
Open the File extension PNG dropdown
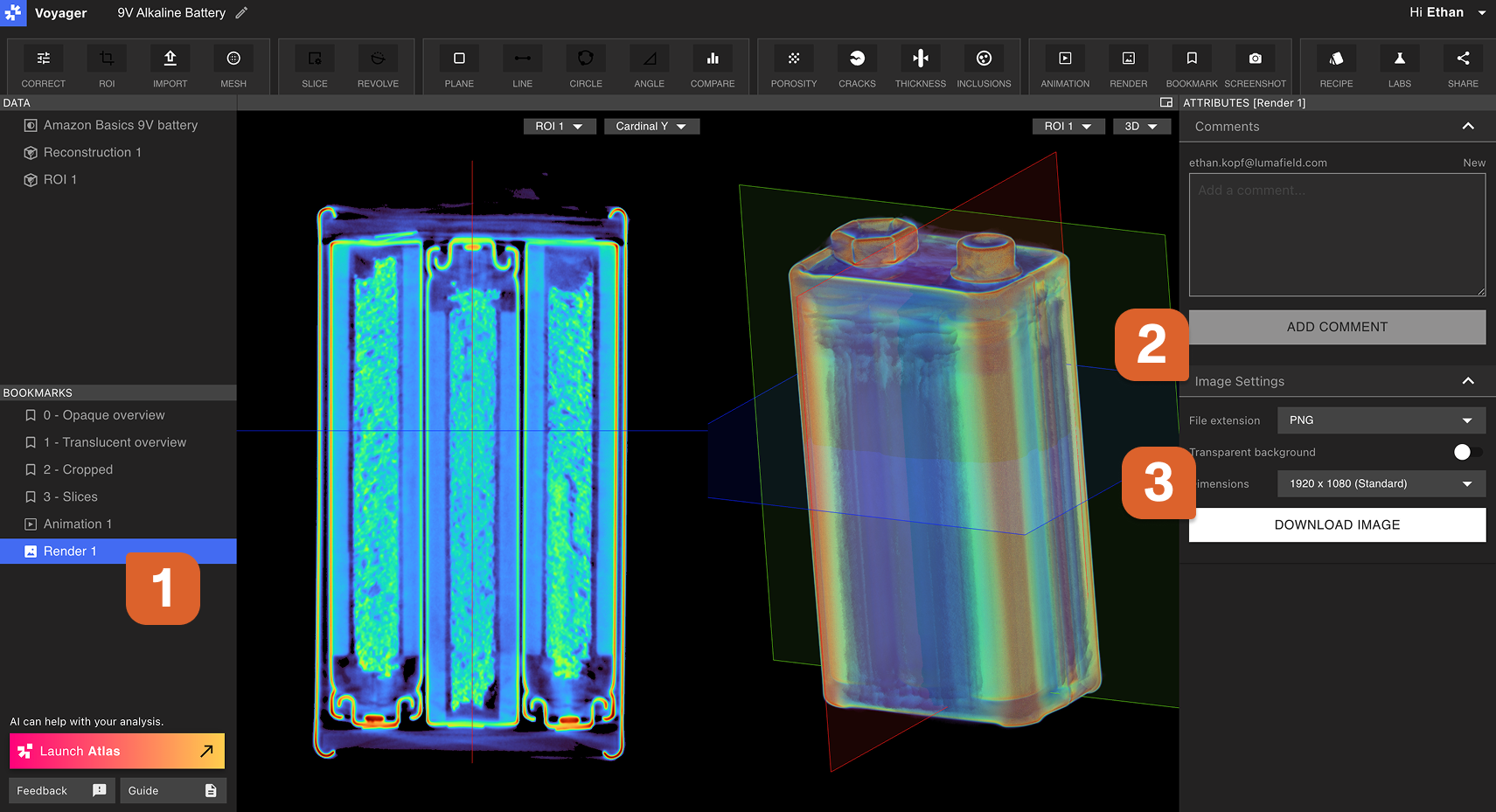coord(1381,420)
